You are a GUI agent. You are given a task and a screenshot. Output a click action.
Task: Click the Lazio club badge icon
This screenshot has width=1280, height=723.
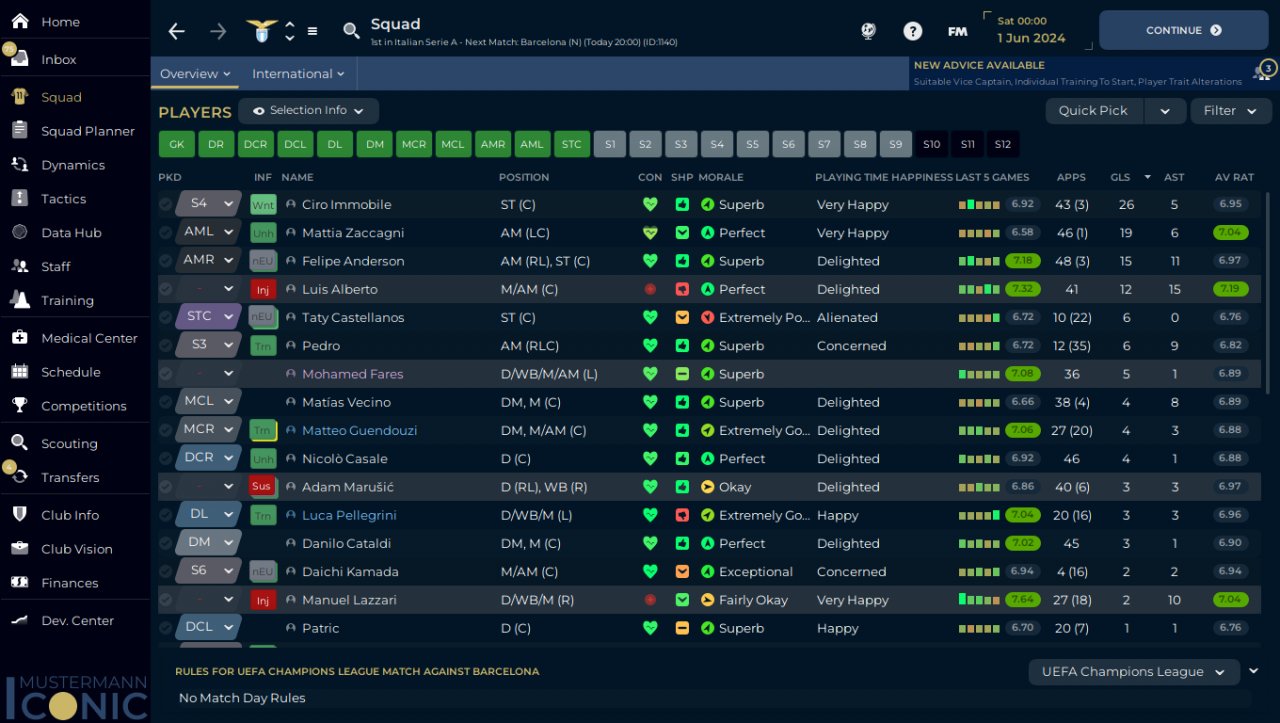tap(262, 31)
